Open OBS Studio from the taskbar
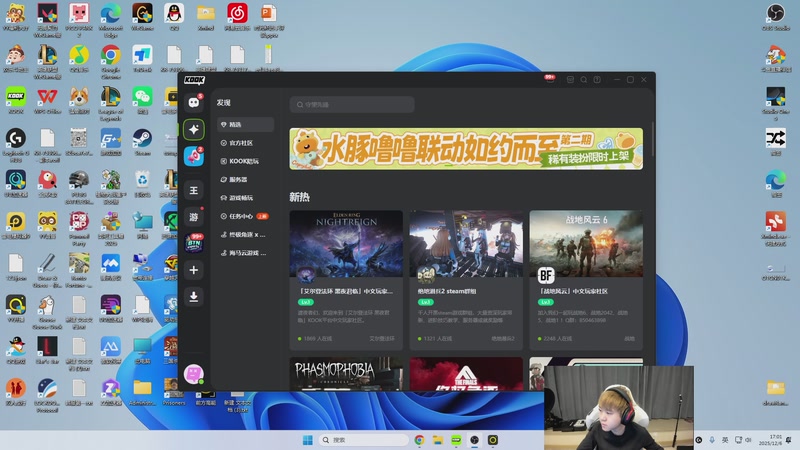The width and height of the screenshot is (800, 450). coord(474,440)
